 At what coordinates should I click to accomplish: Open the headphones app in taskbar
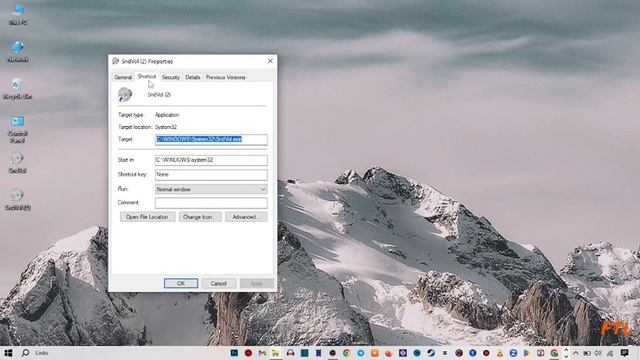tap(290, 353)
